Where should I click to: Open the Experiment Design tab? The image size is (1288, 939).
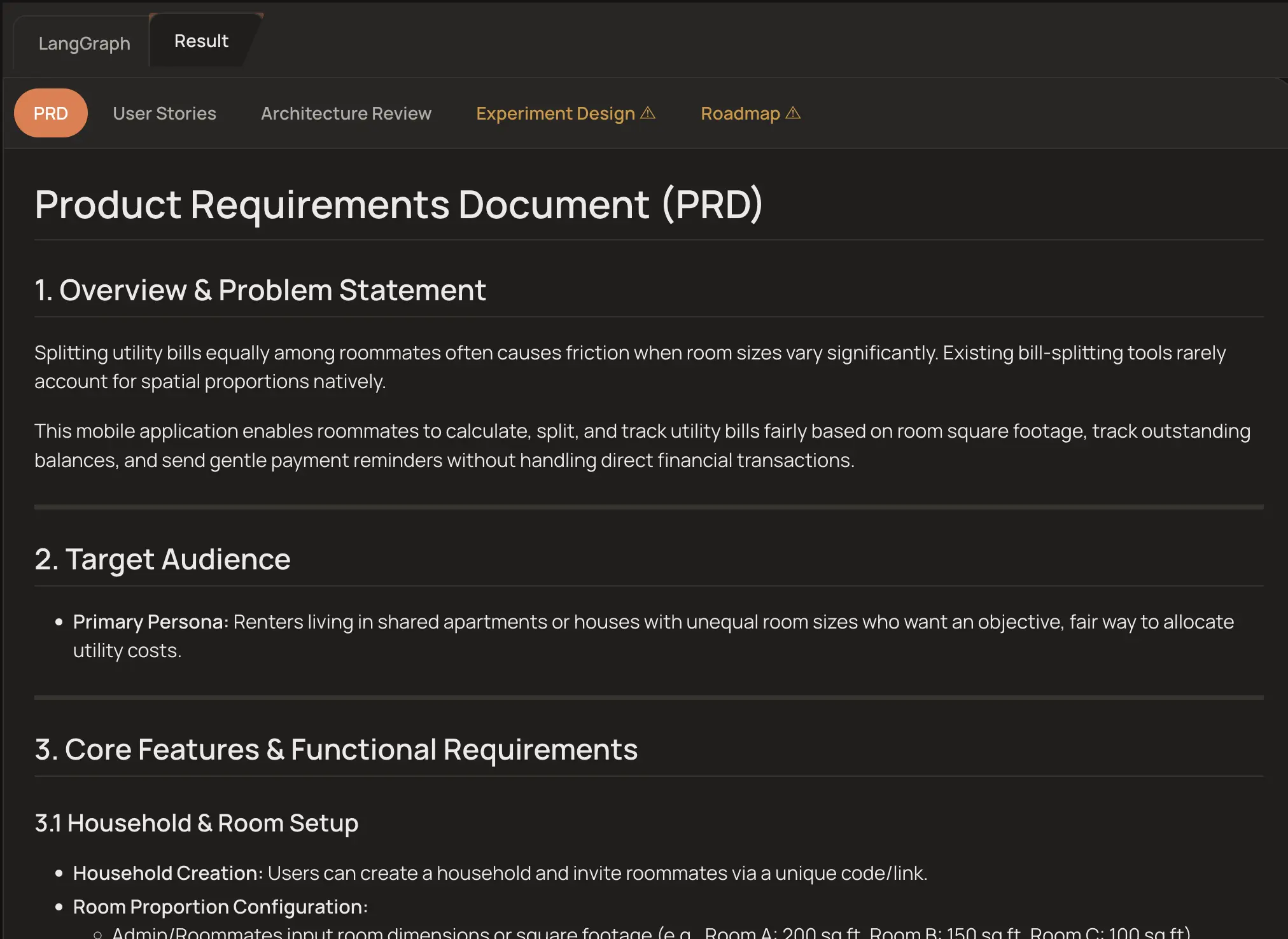click(565, 113)
